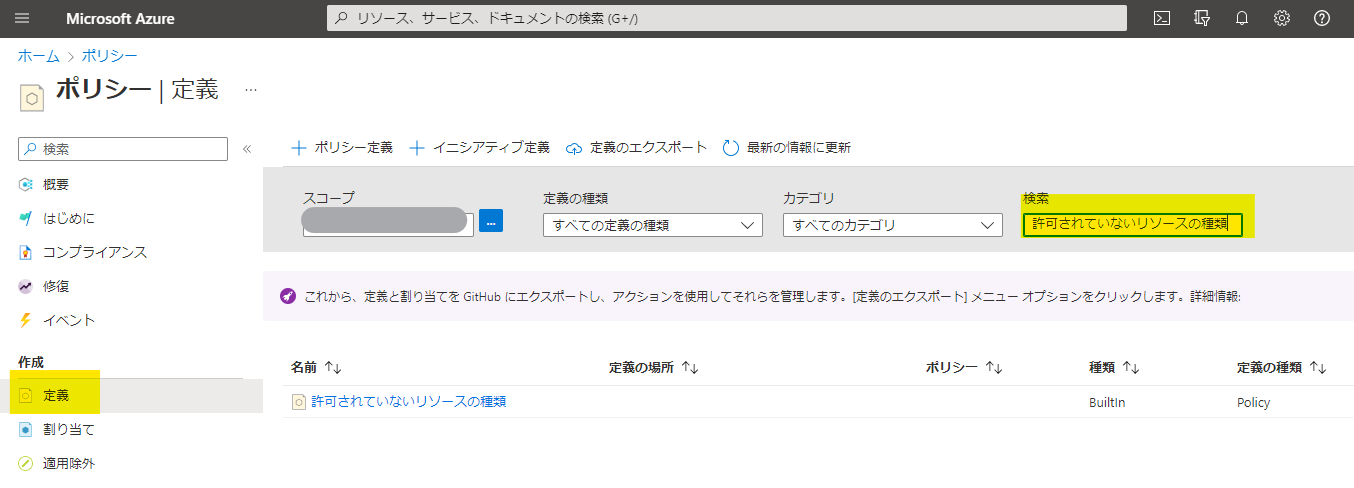Open the notifications bell
The height and width of the screenshot is (488, 1354).
[x=1242, y=18]
